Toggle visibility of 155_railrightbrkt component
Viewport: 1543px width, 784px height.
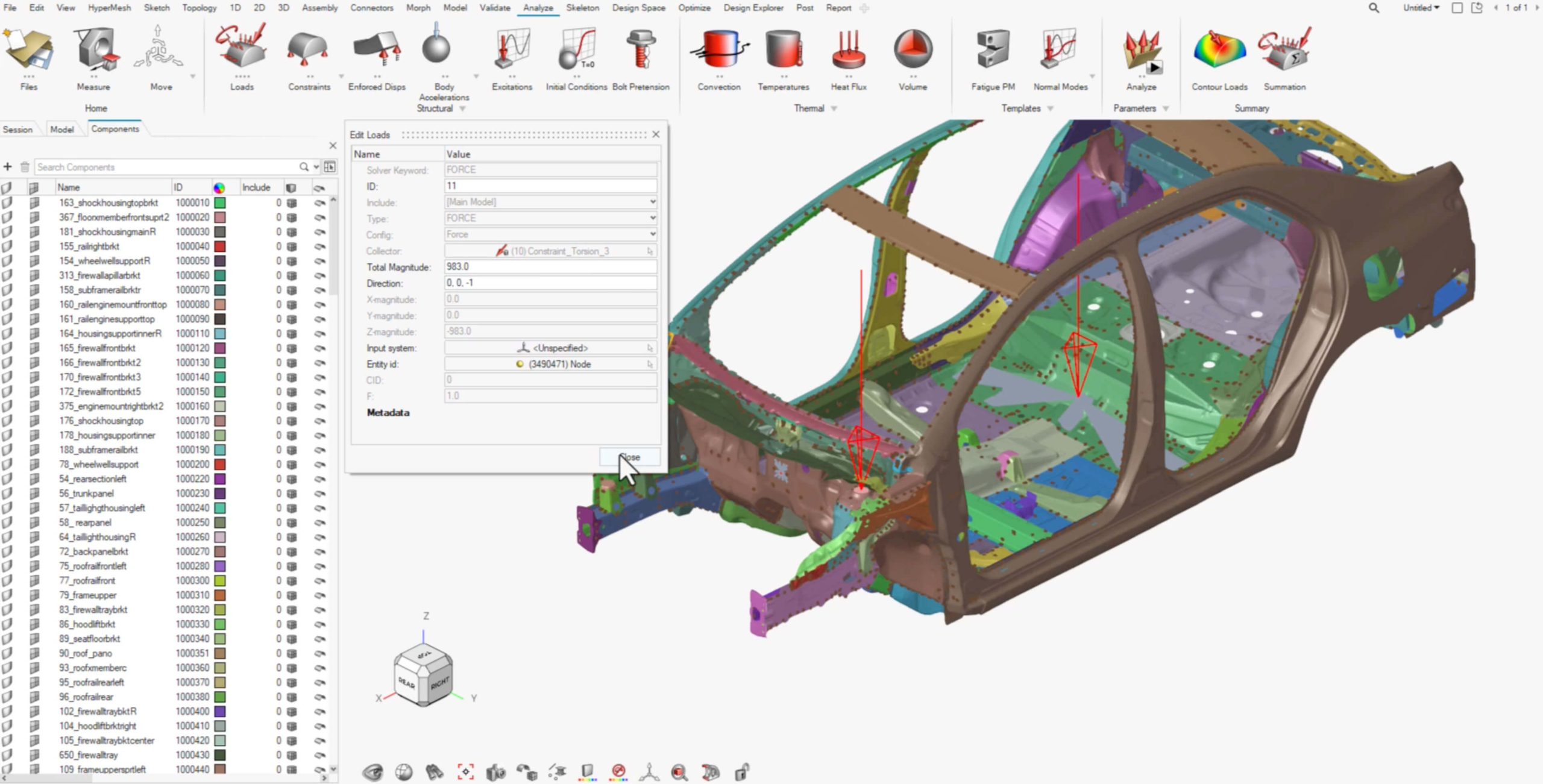point(7,246)
